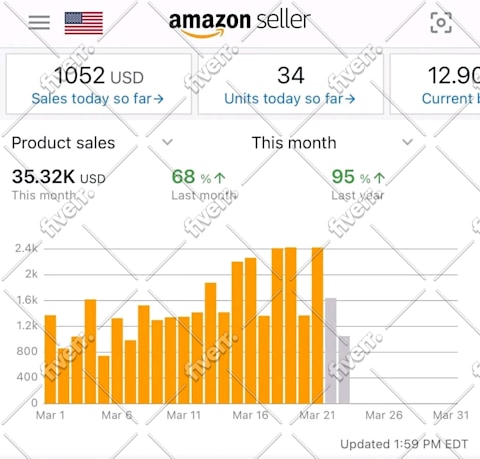Open the Current balance card

(435, 84)
